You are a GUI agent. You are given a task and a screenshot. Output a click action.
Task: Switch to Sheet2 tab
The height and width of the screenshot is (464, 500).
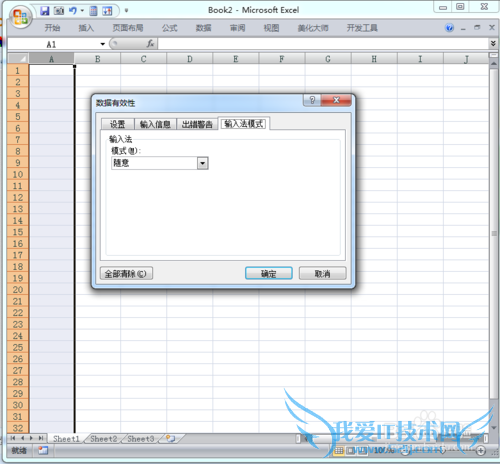(104, 439)
